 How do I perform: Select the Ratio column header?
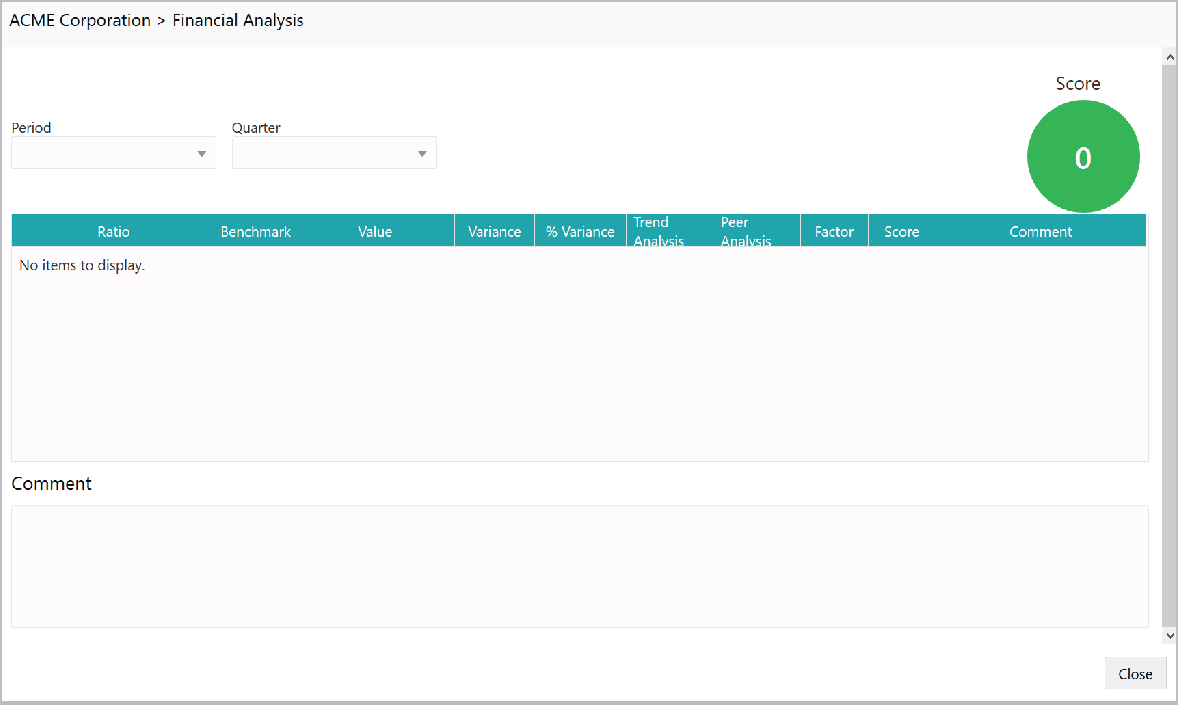[113, 231]
